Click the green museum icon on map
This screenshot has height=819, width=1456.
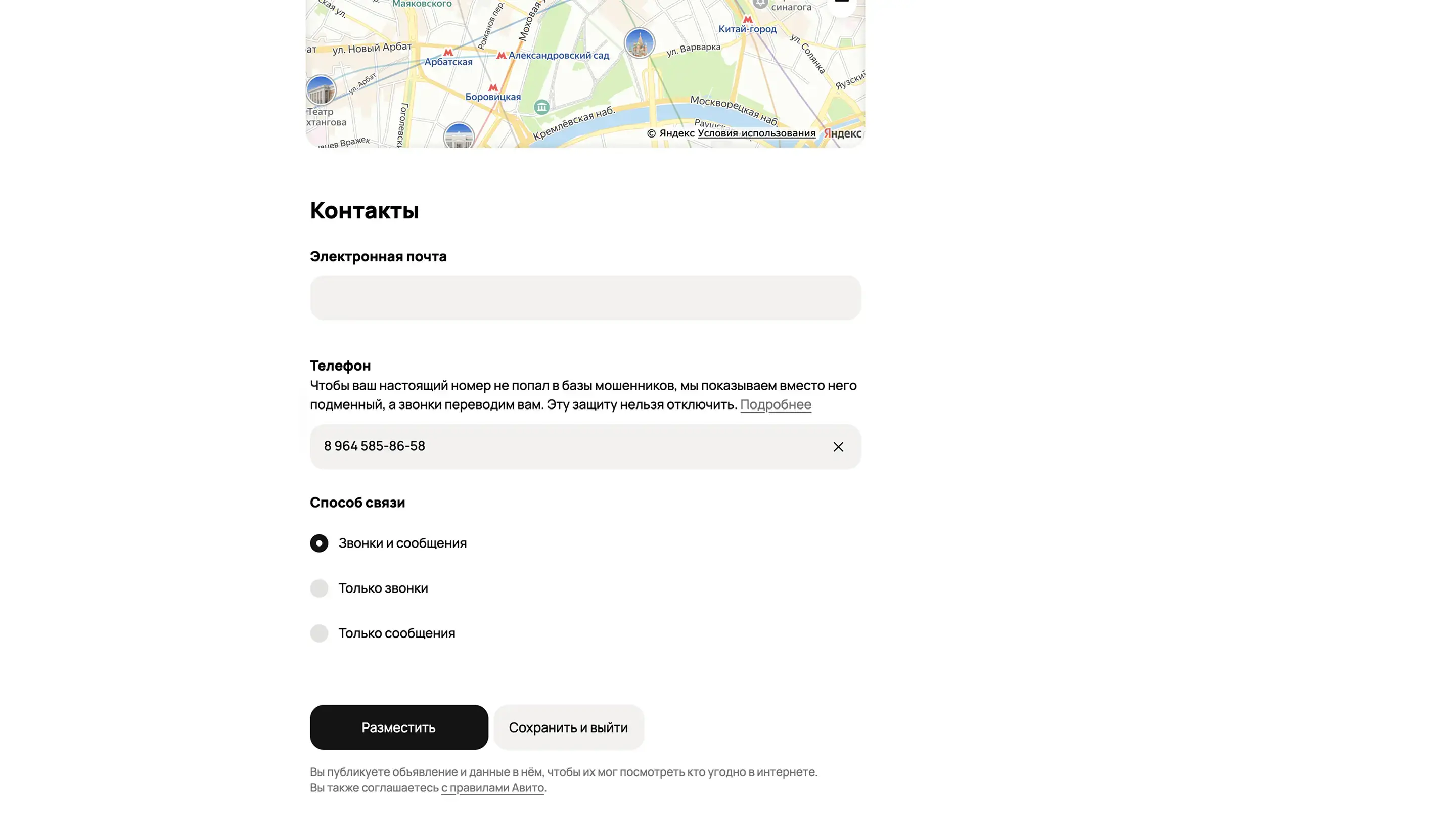click(541, 107)
